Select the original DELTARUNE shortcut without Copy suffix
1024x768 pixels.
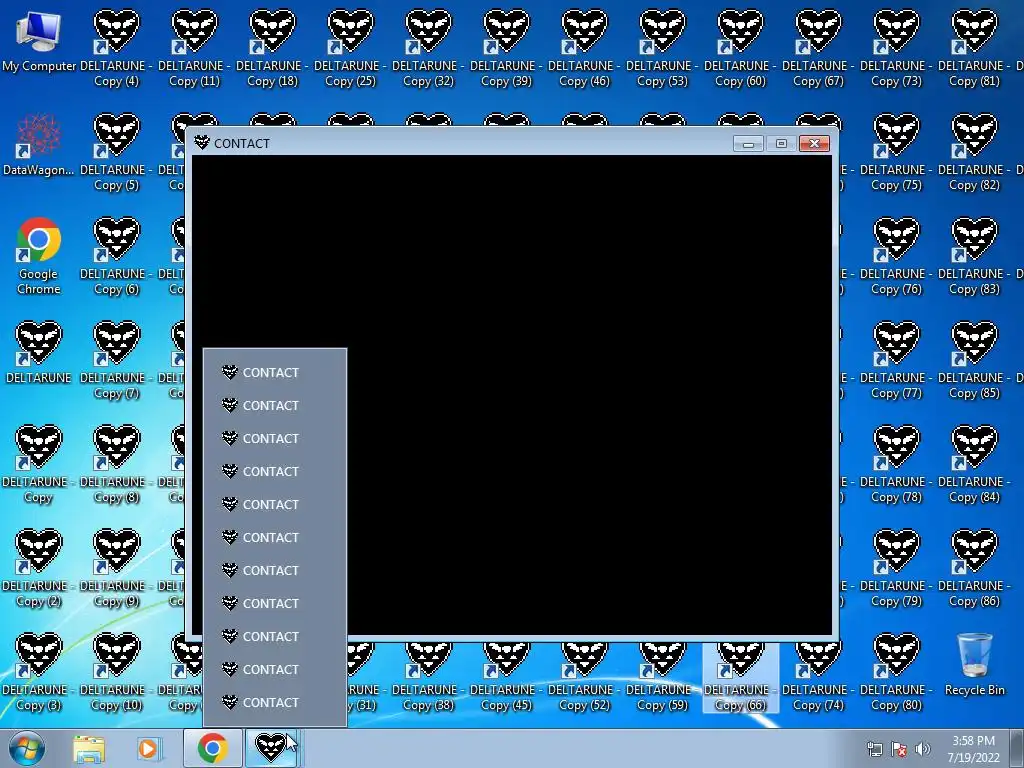tap(39, 353)
